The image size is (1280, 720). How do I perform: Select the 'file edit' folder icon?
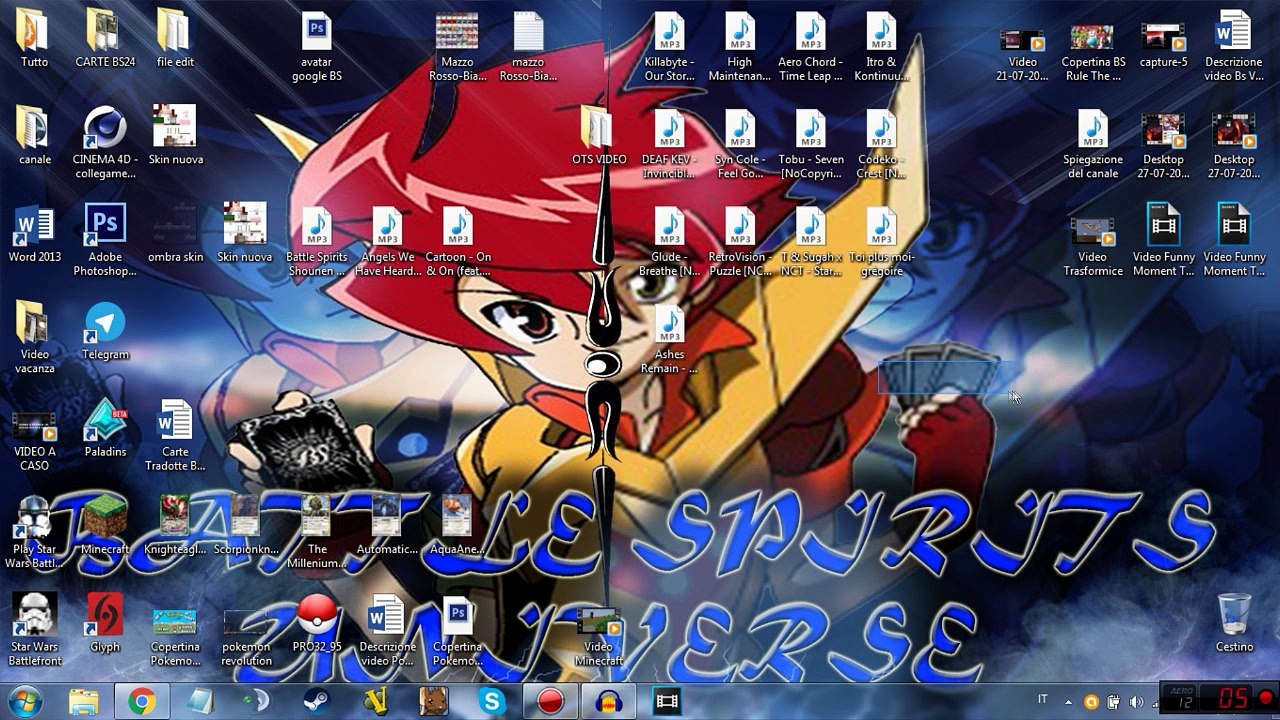pos(175,32)
